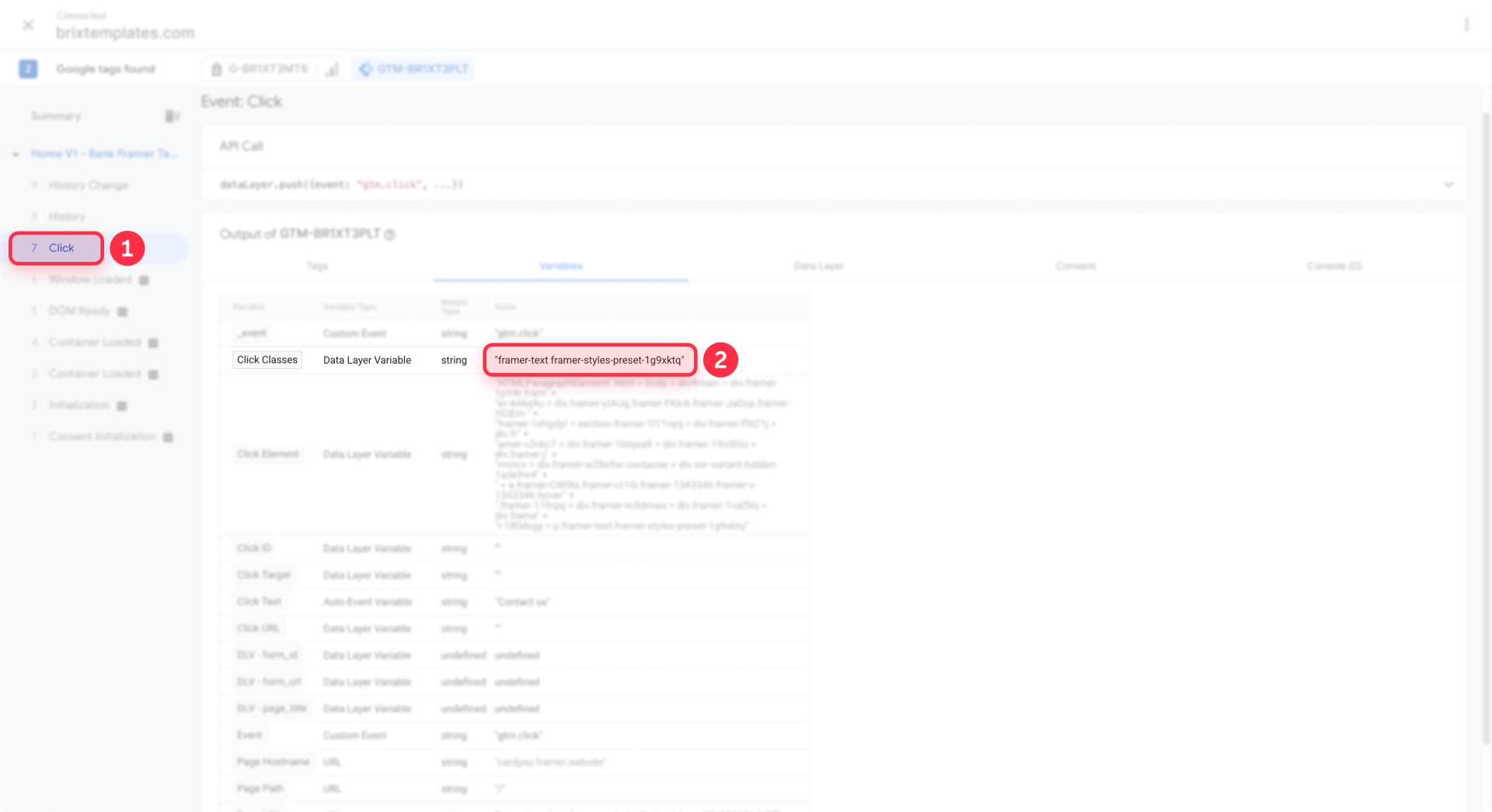Click the Page Hostname variable name
Image resolution: width=1492 pixels, height=812 pixels.
point(273,761)
